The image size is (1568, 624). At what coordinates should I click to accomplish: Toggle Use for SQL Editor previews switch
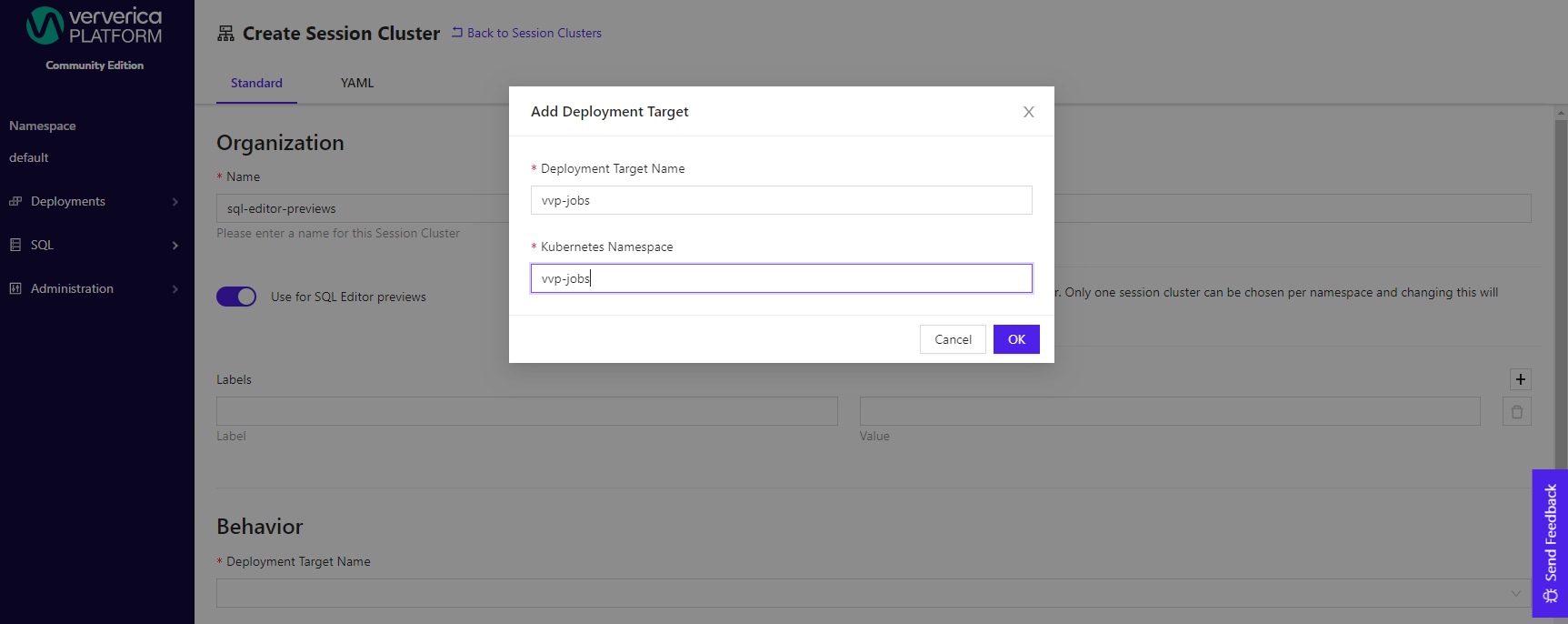click(x=236, y=297)
